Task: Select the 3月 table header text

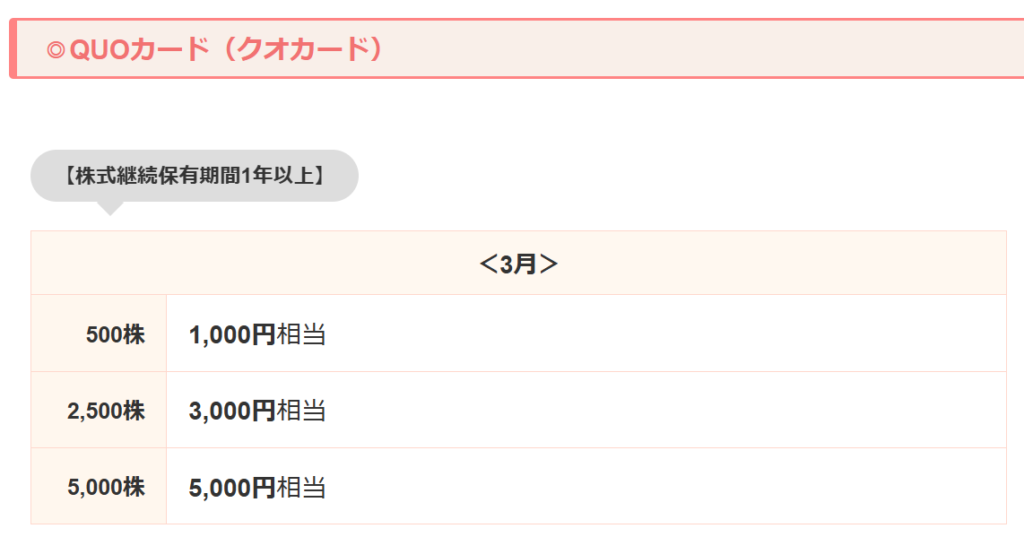Action: pyautogui.click(x=518, y=264)
